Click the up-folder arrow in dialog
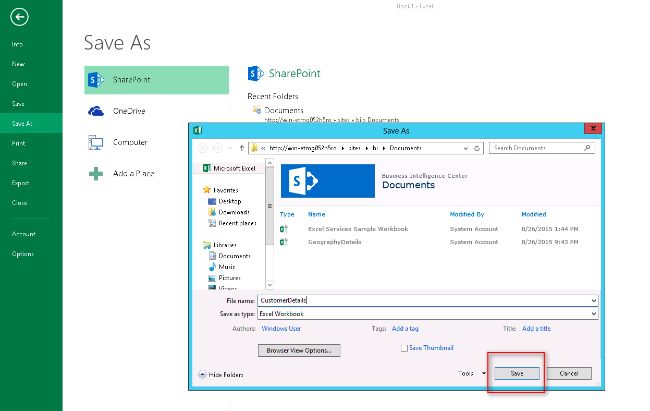 241,148
